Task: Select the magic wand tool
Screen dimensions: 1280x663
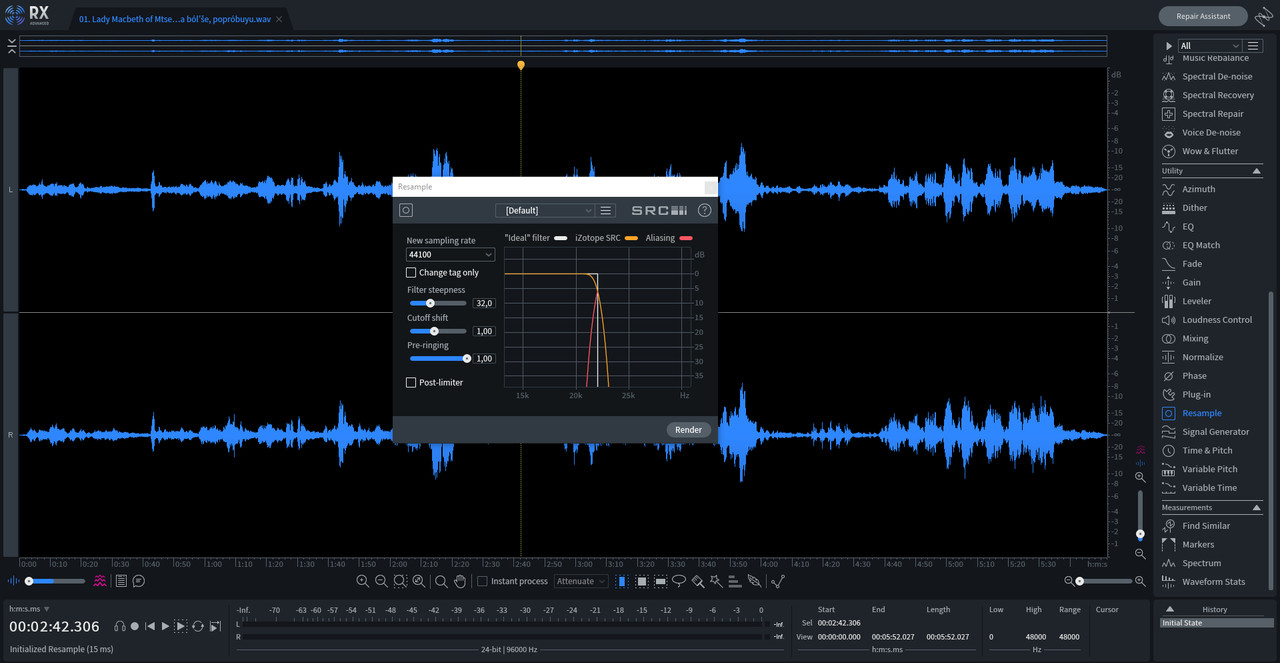Action: (x=717, y=581)
